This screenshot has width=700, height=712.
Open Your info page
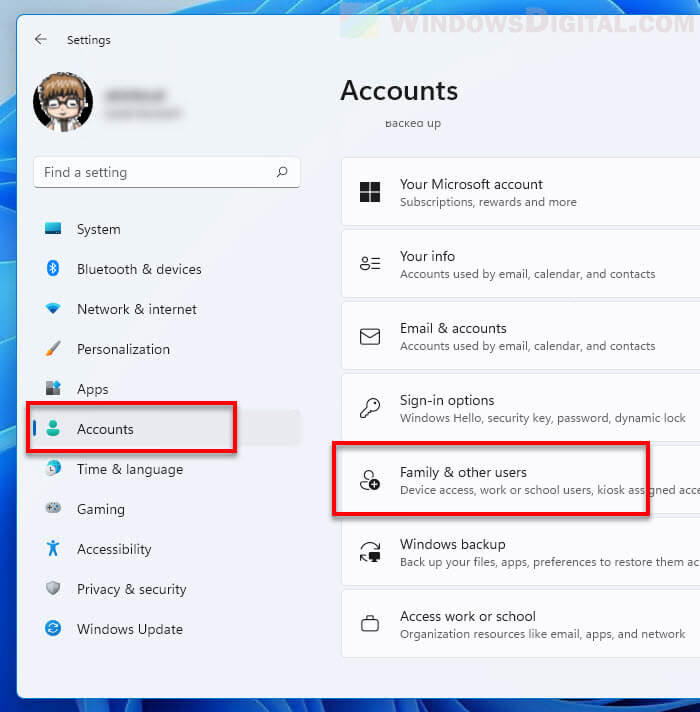(x=521, y=264)
